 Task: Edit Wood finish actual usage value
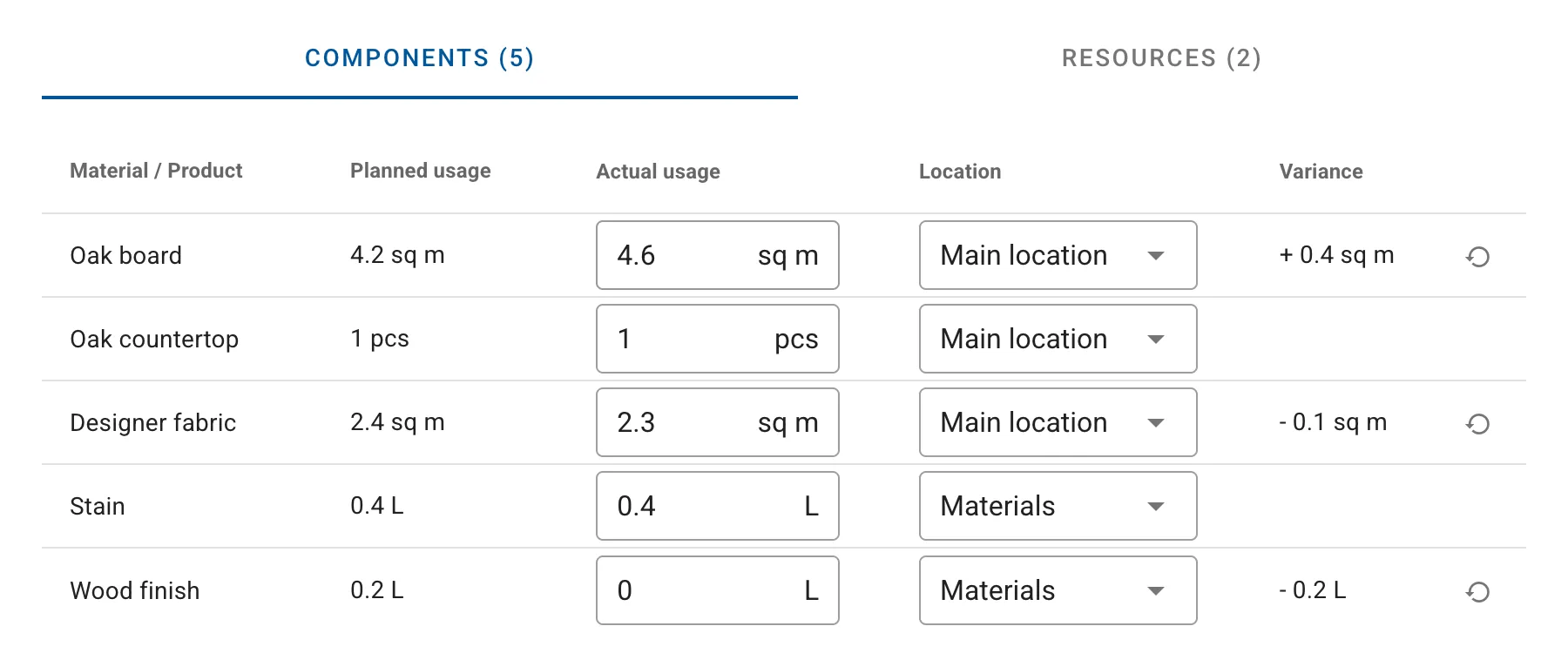(x=679, y=590)
